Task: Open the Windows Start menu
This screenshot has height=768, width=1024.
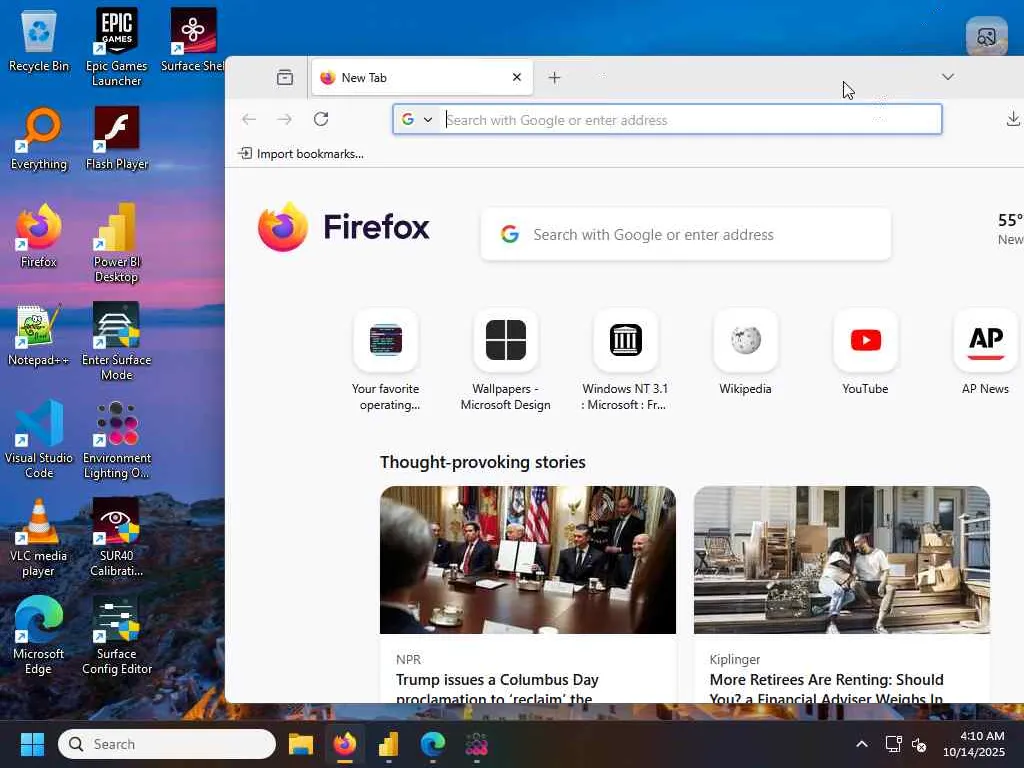Action: tap(32, 744)
